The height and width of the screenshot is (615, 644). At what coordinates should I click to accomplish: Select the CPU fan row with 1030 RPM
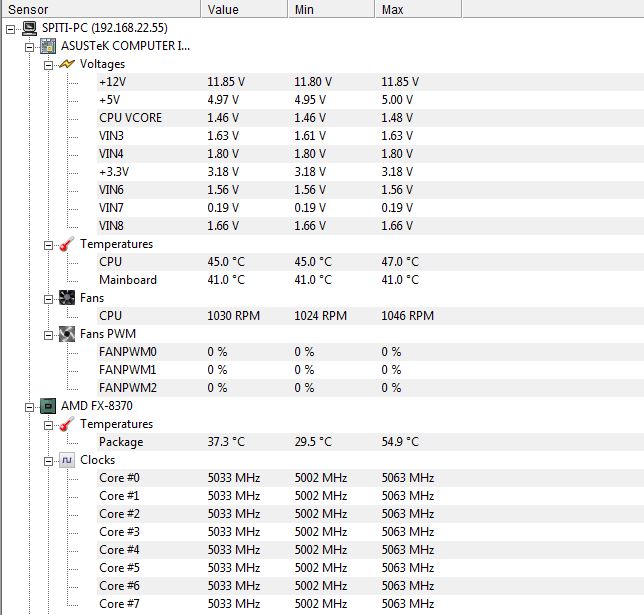pos(370,316)
